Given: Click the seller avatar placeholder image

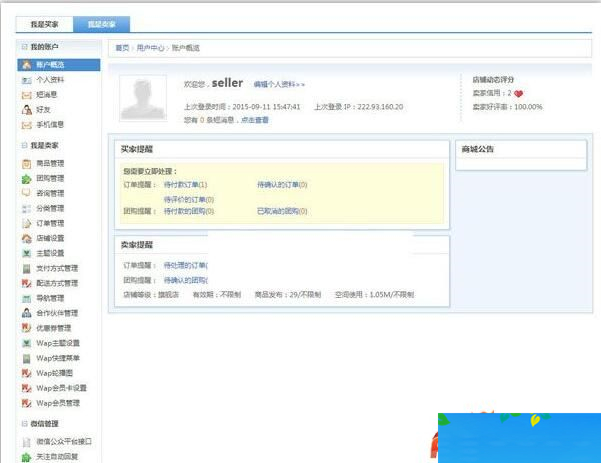Looking at the screenshot, I should [143, 98].
